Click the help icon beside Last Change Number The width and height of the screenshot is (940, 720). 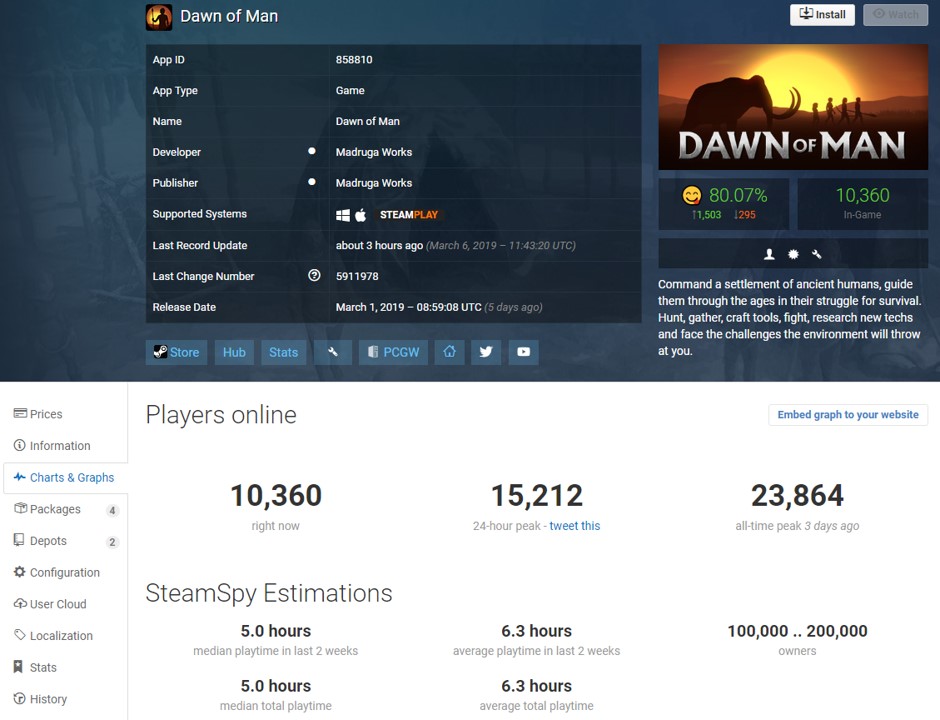[x=314, y=276]
